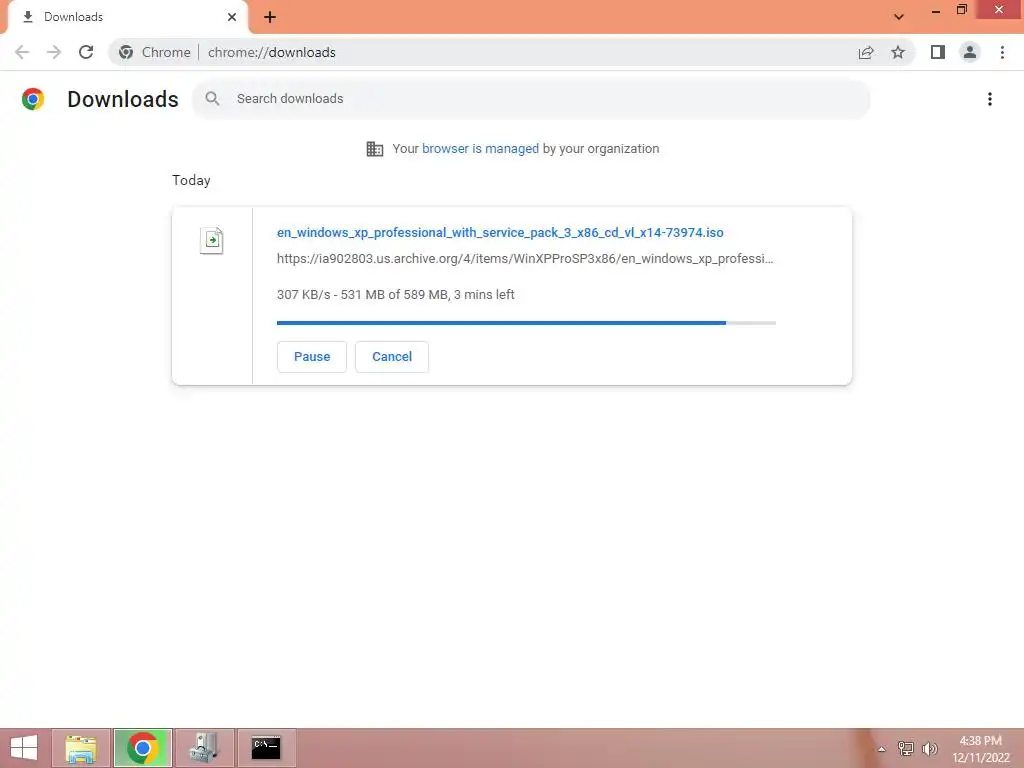
Task: Close the Downloads tab
Action: coord(232,17)
